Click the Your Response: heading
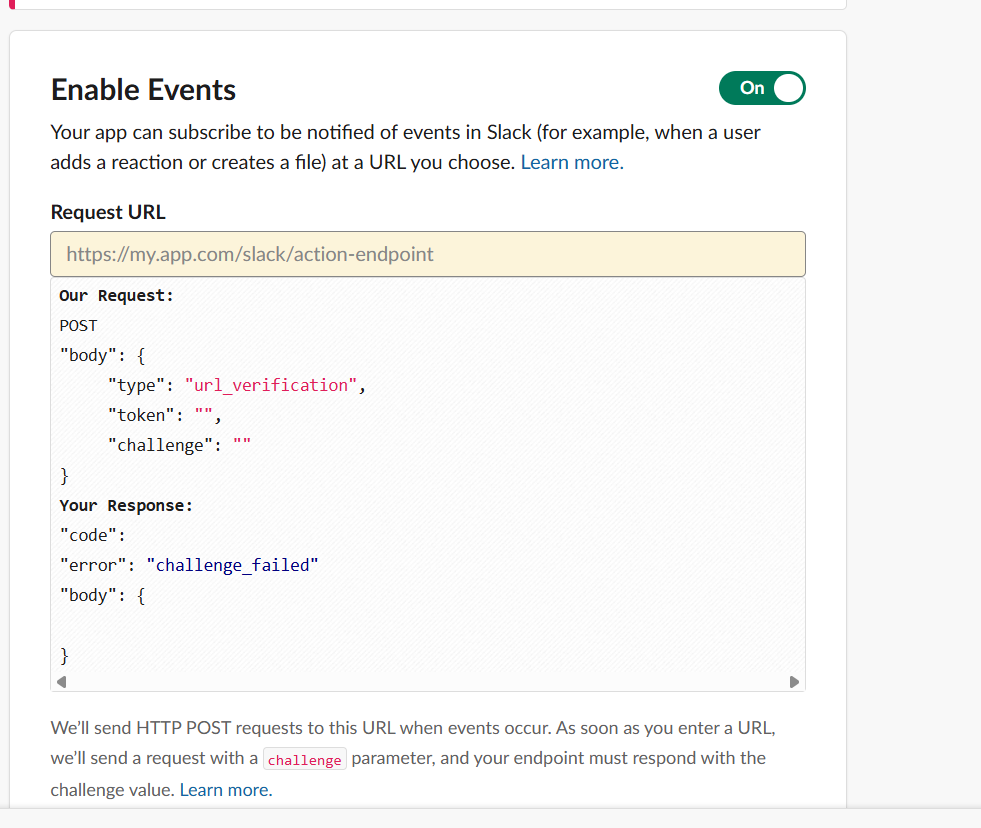 (126, 505)
